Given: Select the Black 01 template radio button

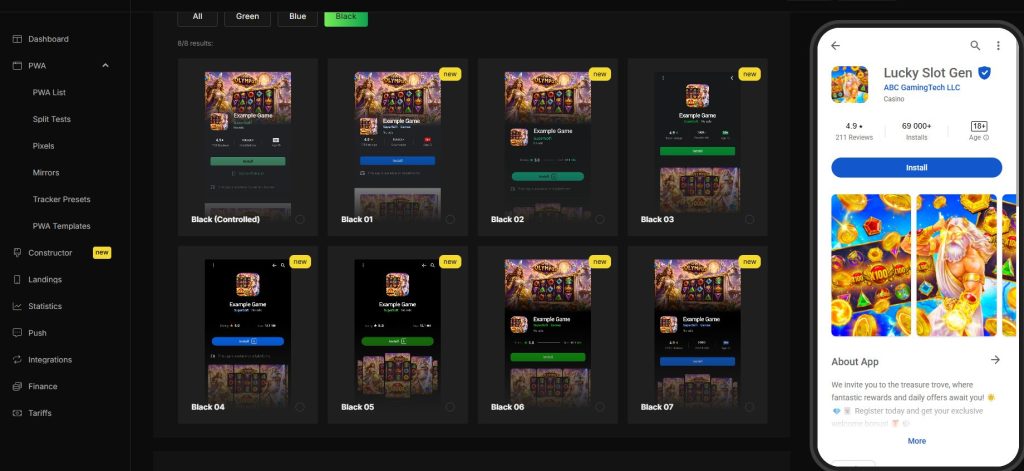Looking at the screenshot, I should pyautogui.click(x=450, y=219).
